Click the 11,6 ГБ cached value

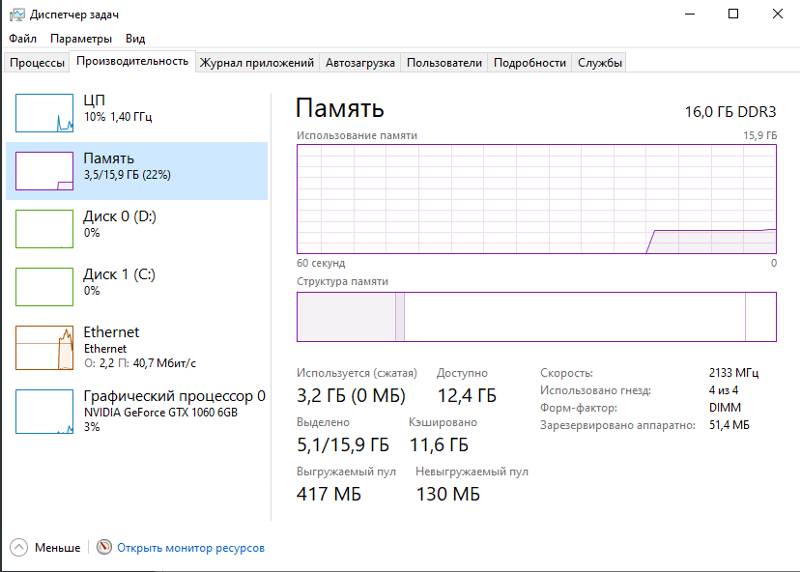(439, 445)
